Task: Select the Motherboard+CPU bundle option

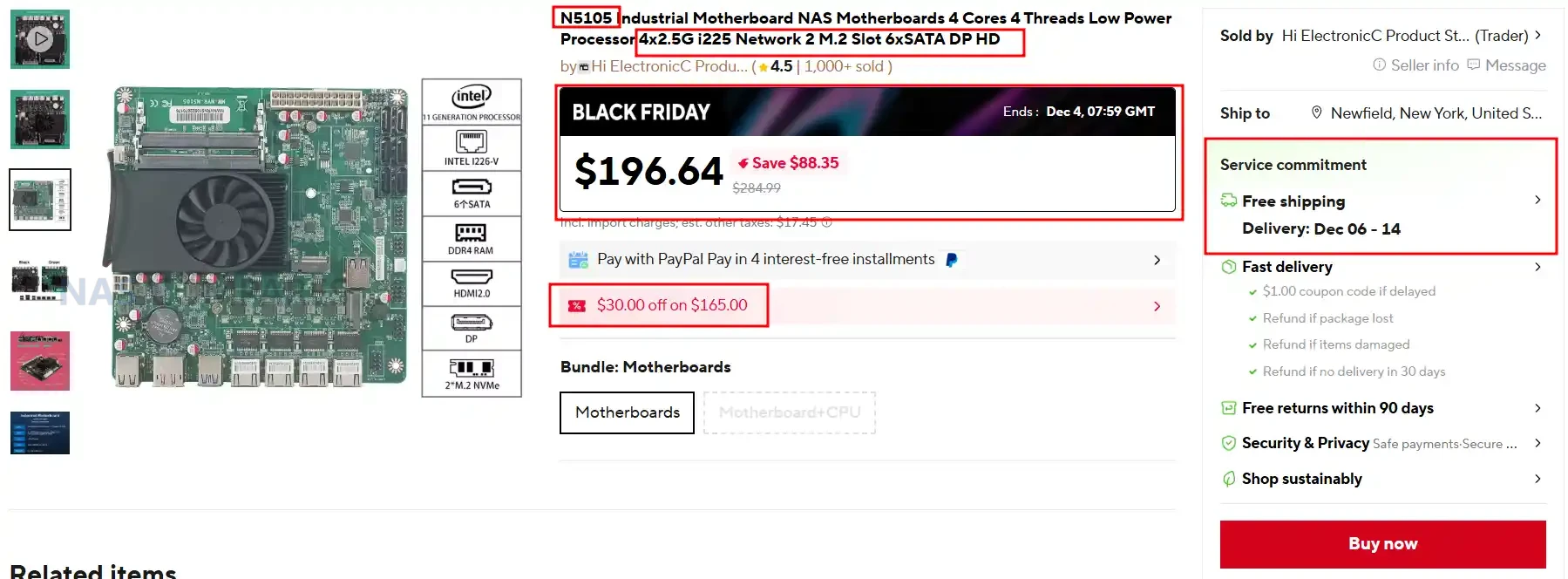Action: click(789, 412)
